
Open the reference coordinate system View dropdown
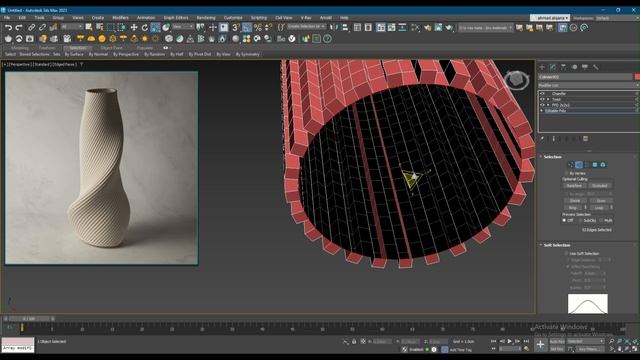tap(183, 27)
